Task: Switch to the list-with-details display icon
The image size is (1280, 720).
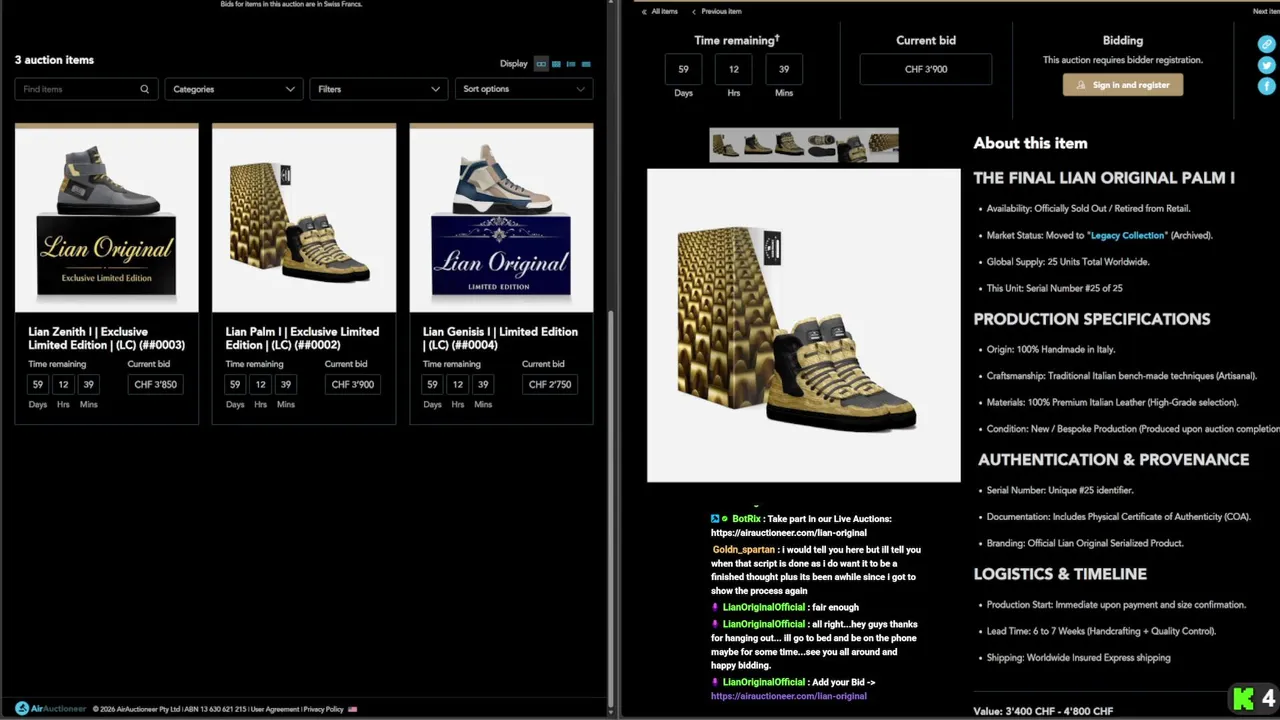Action: point(571,64)
